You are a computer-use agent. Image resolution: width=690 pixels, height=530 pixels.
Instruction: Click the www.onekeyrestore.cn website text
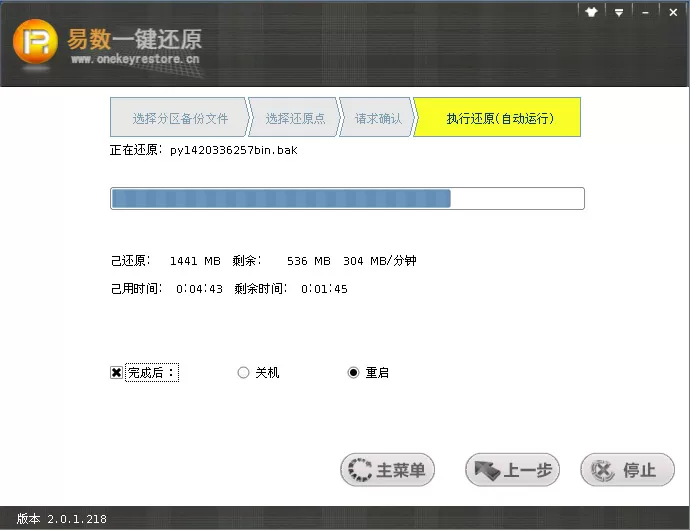tap(135, 59)
